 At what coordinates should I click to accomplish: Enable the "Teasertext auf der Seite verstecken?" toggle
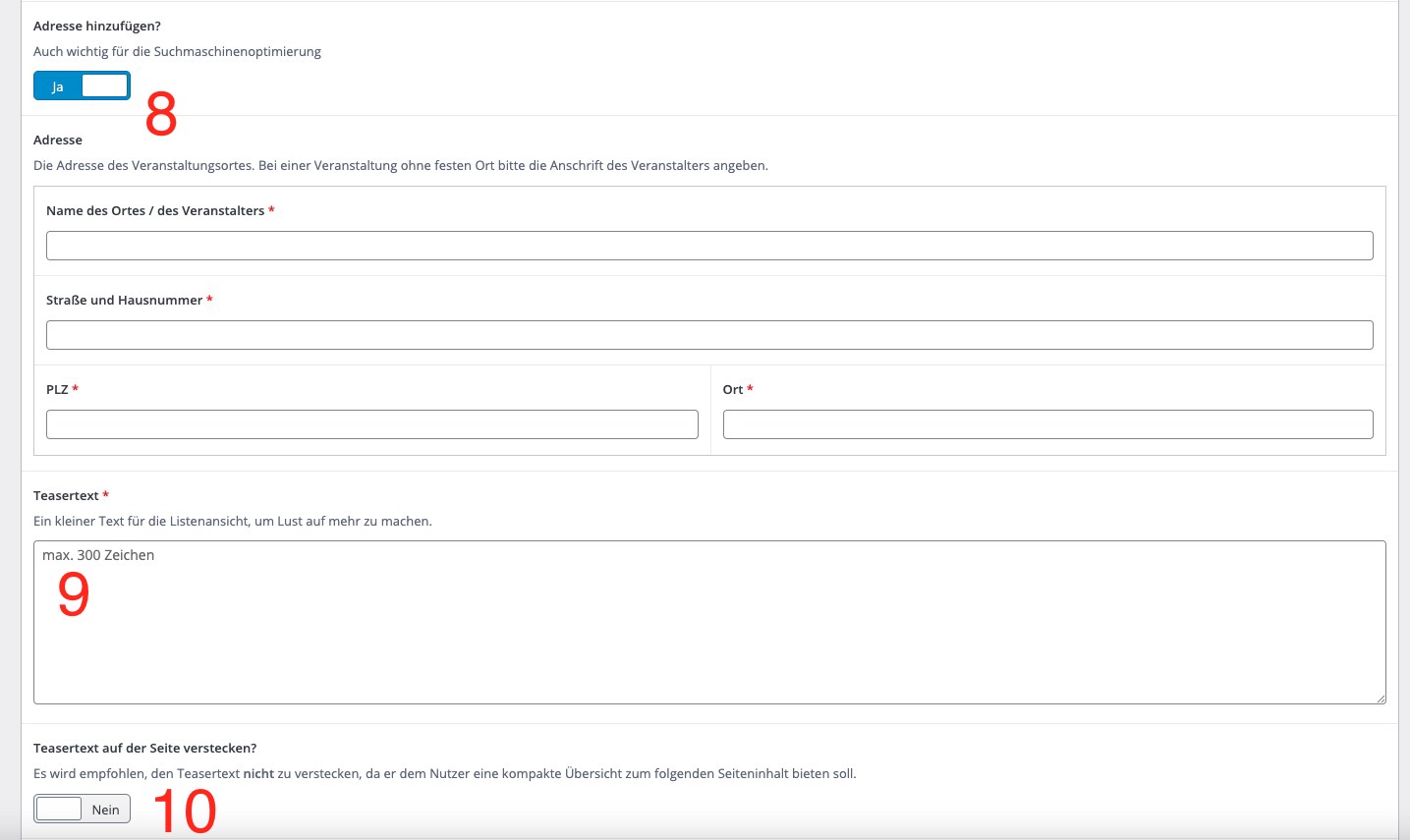click(82, 810)
